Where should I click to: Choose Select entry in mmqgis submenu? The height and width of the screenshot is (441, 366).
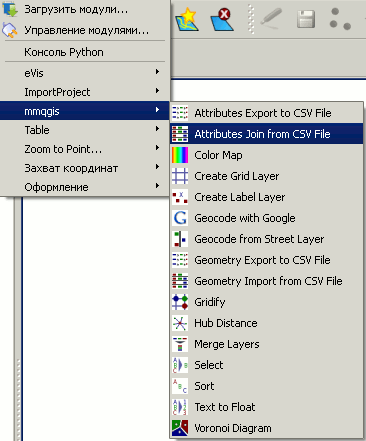coord(267,365)
